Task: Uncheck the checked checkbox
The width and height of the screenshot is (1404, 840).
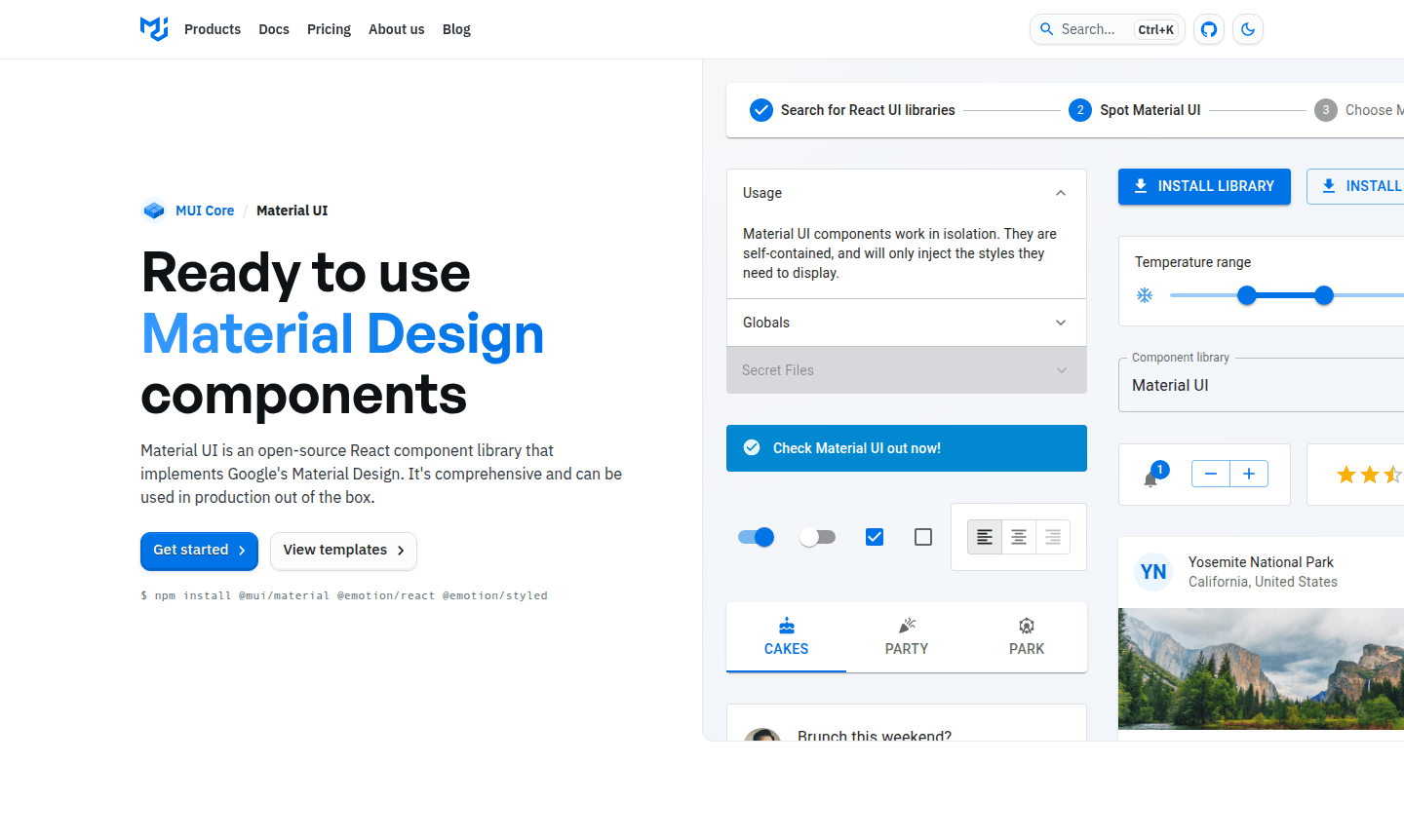Action: [x=874, y=536]
